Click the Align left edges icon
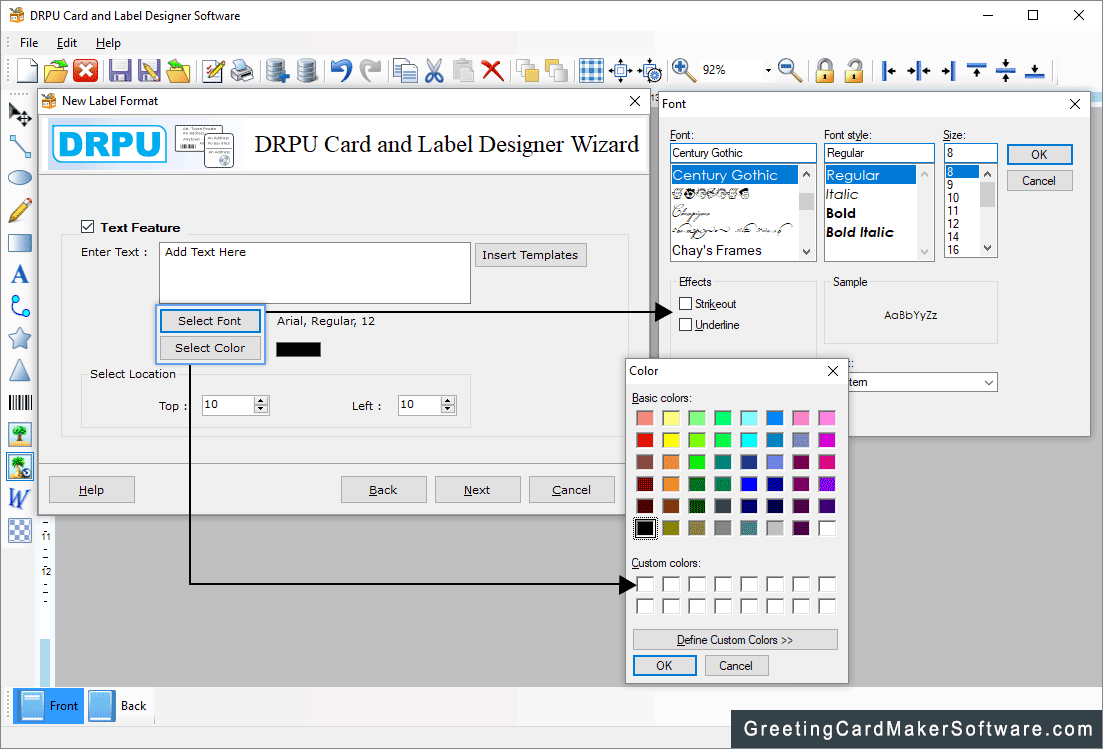This screenshot has width=1103, height=749. [889, 70]
